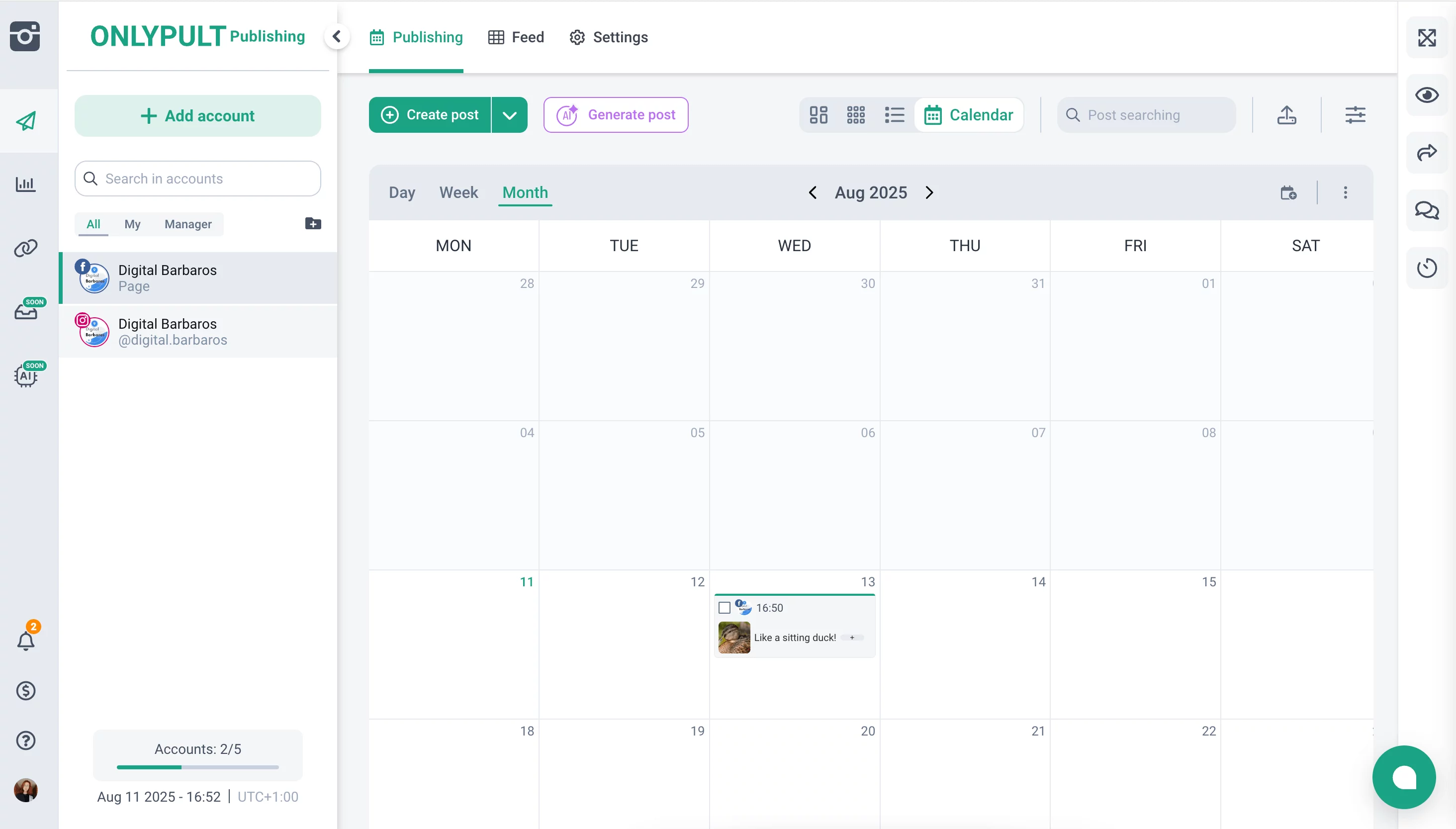Select the dashboard grid view icon

(x=818, y=114)
